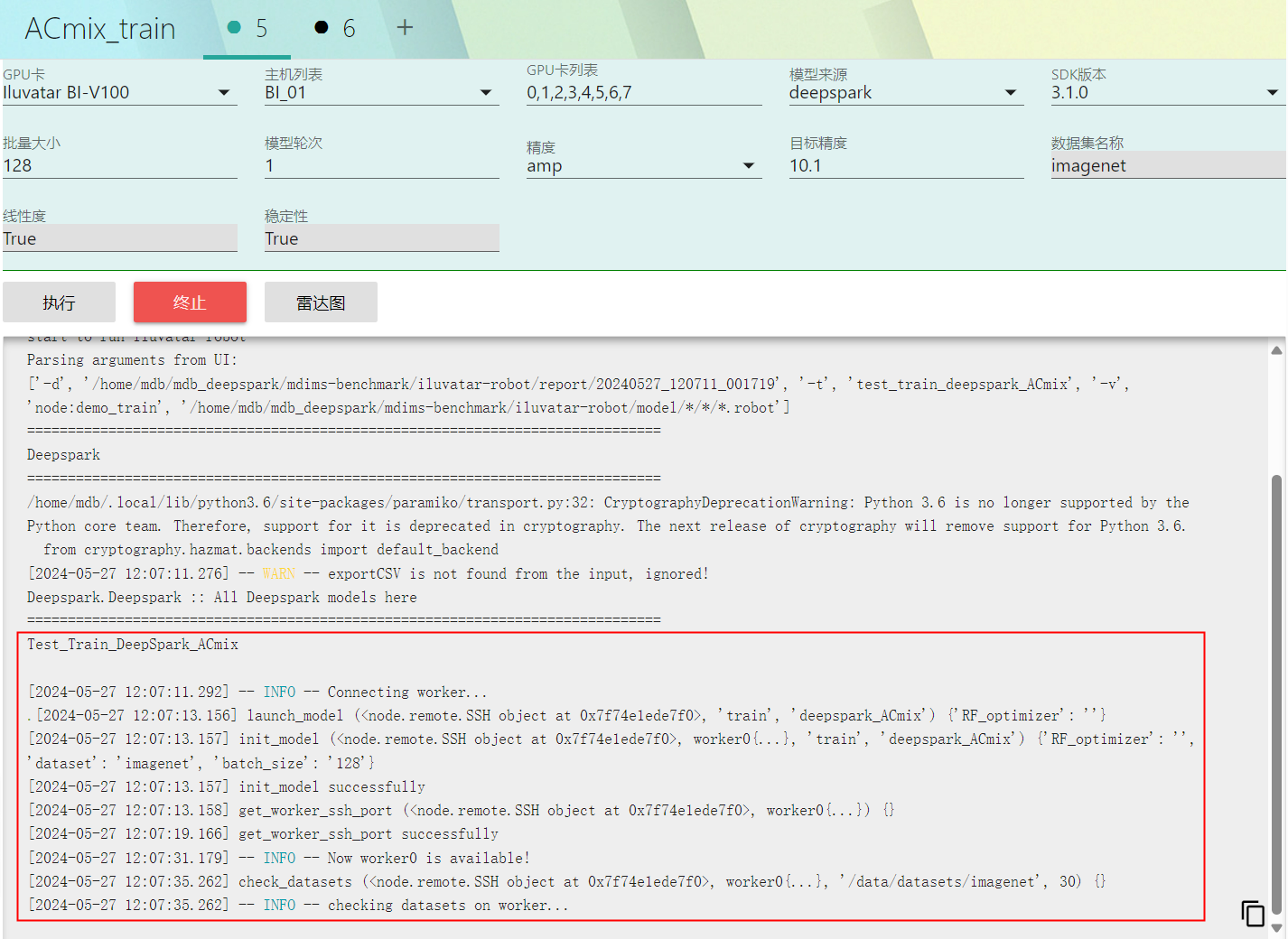This screenshot has width=1288, height=939.
Task: Click the black status dot on tab 6
Action: (321, 28)
